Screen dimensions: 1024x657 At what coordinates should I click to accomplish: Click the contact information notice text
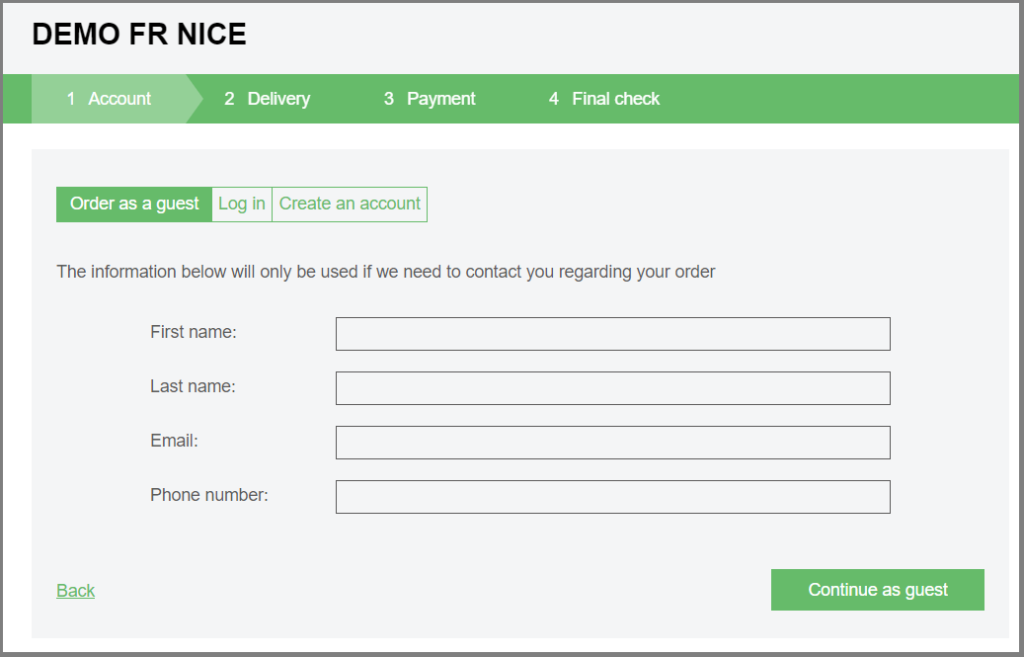[385, 272]
